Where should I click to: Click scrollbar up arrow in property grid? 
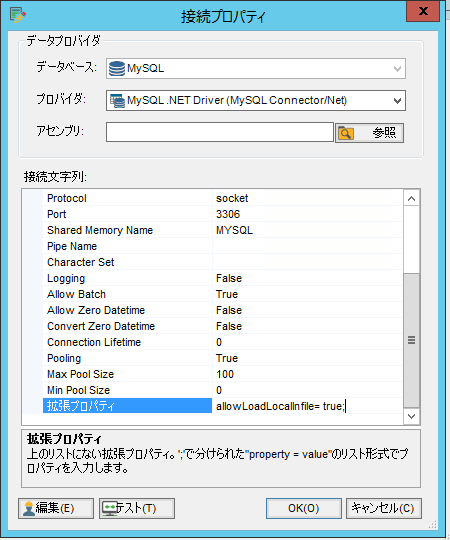point(411,198)
